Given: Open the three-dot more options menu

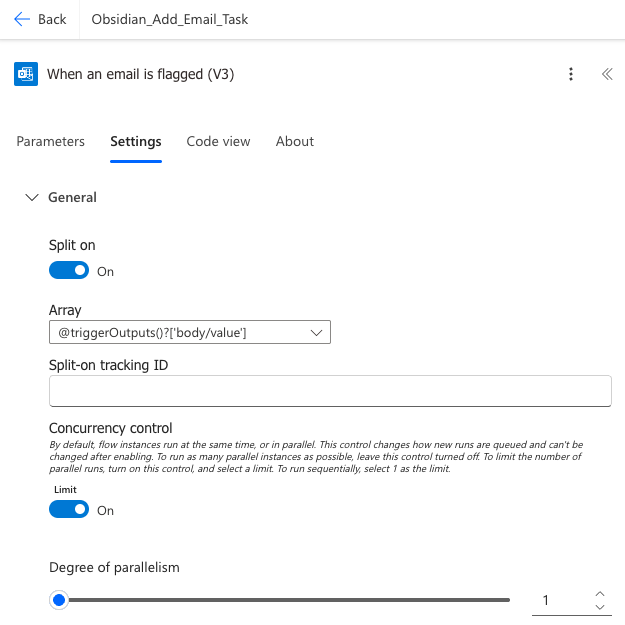Looking at the screenshot, I should [571, 74].
